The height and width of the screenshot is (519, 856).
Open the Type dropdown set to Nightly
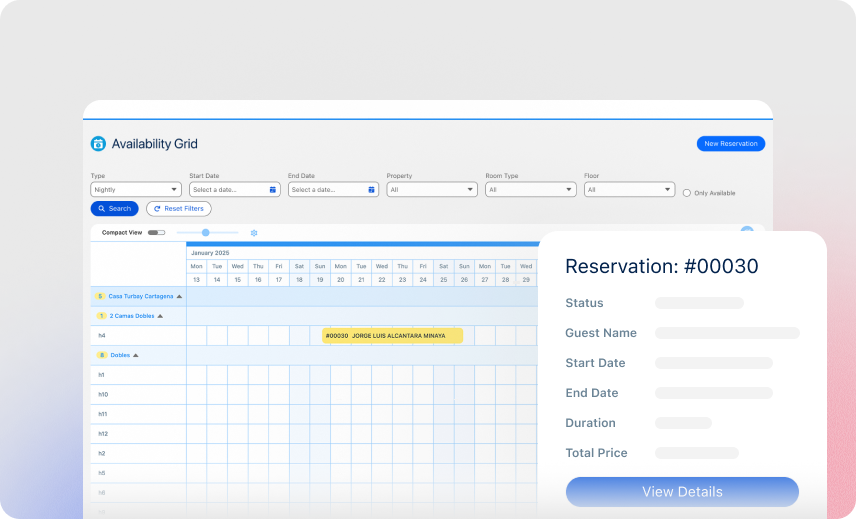click(x=135, y=189)
